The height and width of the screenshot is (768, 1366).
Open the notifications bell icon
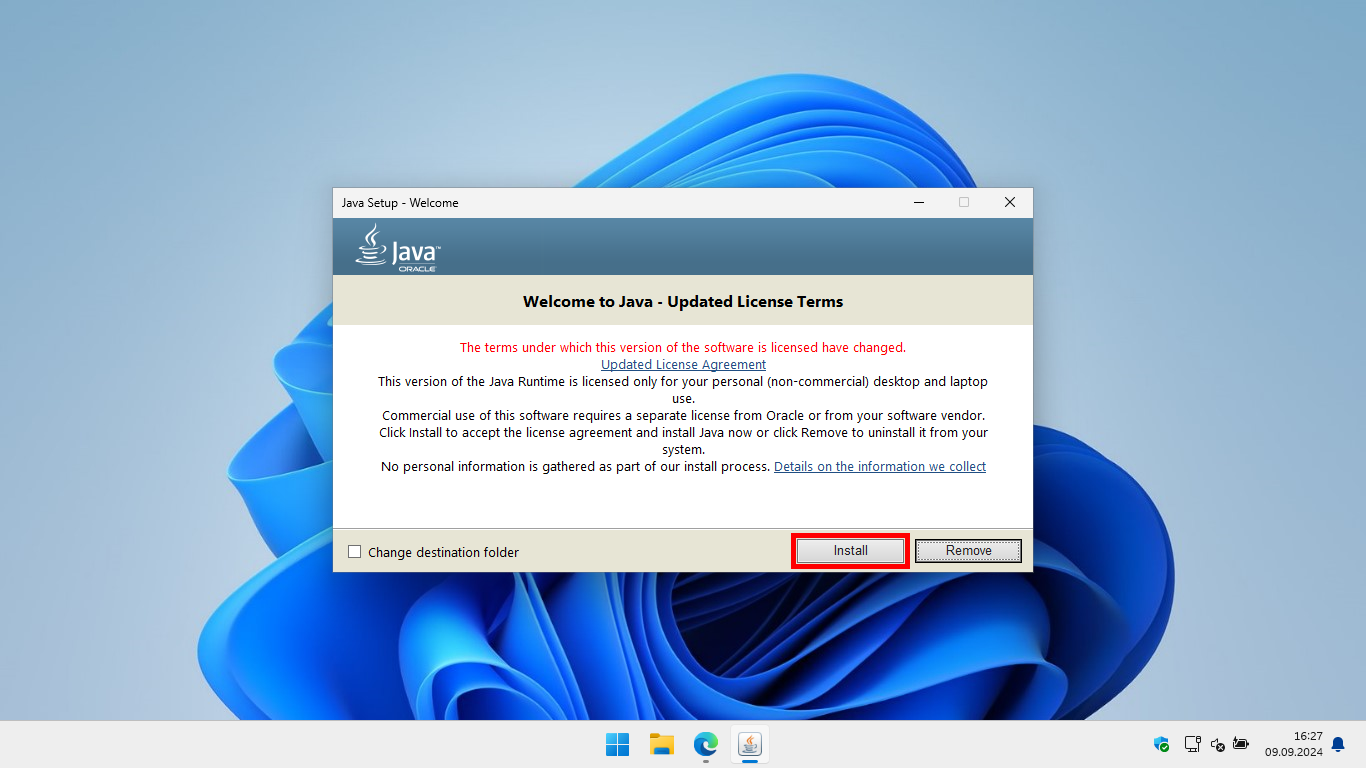coord(1338,744)
